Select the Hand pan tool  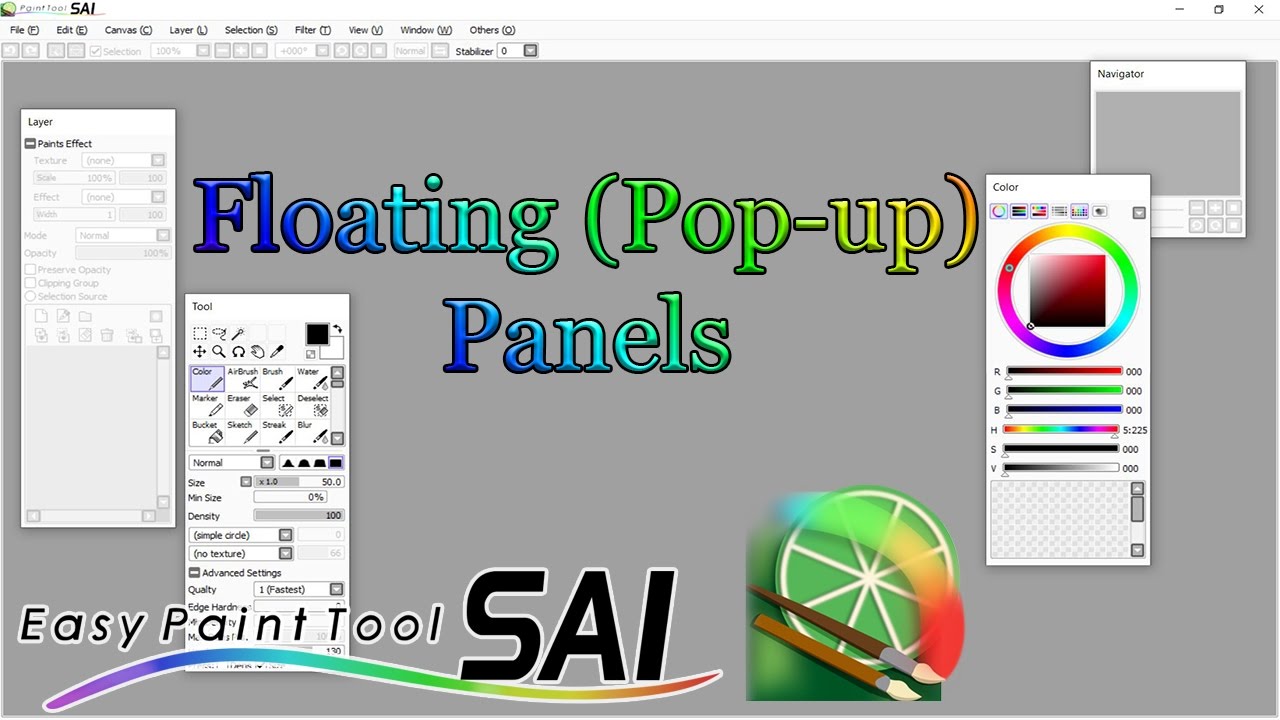point(257,352)
